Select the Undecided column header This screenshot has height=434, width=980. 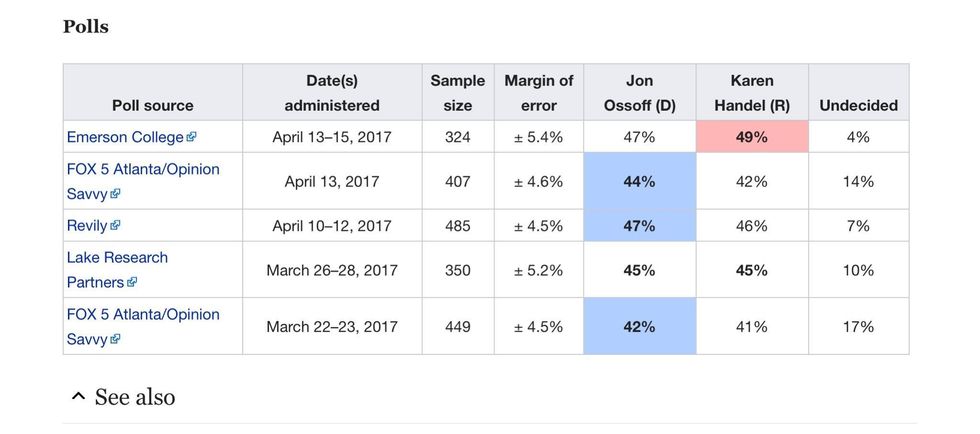coord(858,105)
